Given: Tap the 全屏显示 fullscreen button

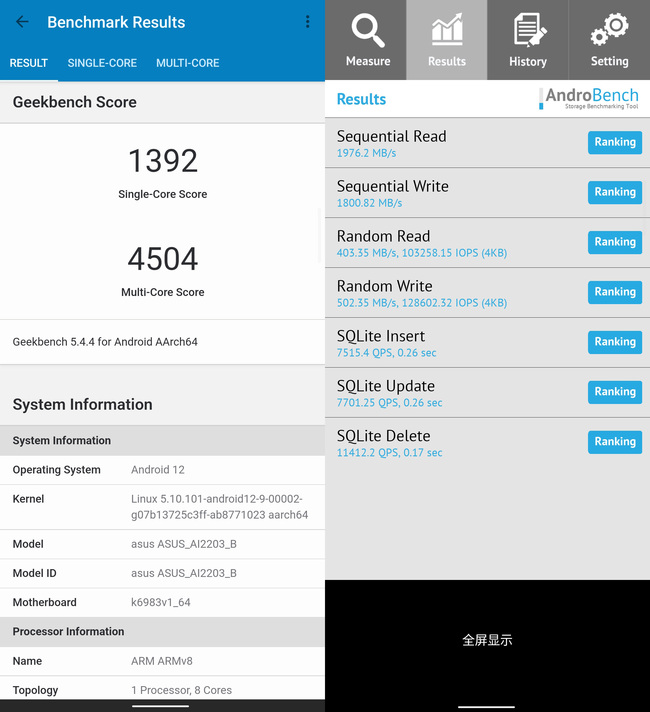Looking at the screenshot, I should pos(487,640).
